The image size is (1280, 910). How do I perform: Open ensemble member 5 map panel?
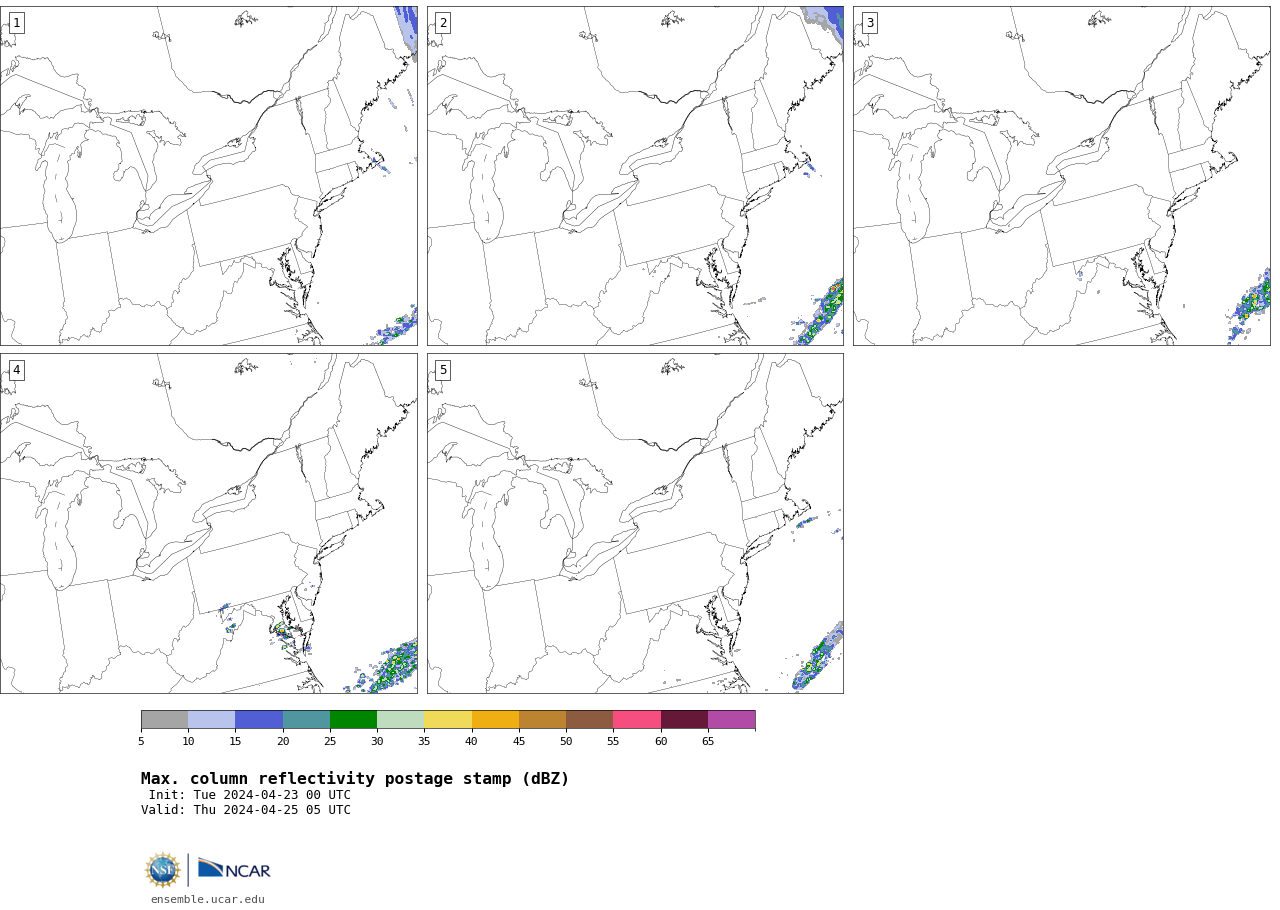(635, 523)
